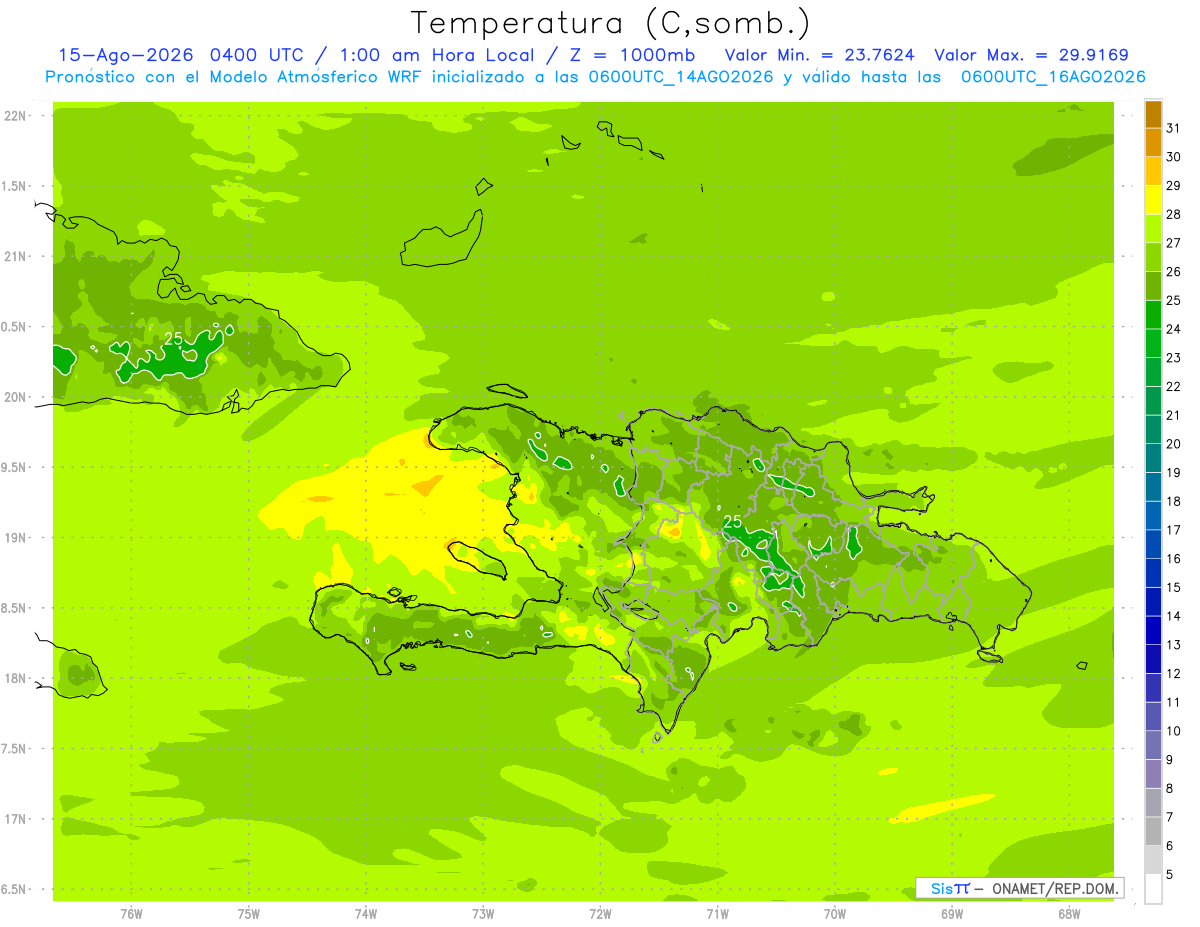Click the 18N latitude label
The width and height of the screenshot is (1200, 927).
click(16, 679)
